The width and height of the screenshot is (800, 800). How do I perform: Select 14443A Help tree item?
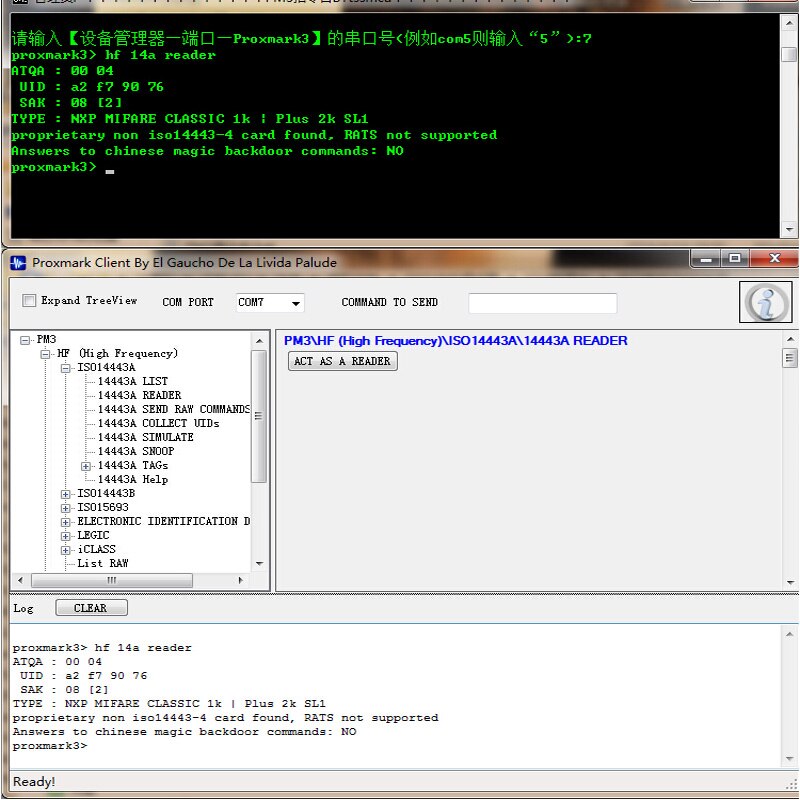point(133,479)
